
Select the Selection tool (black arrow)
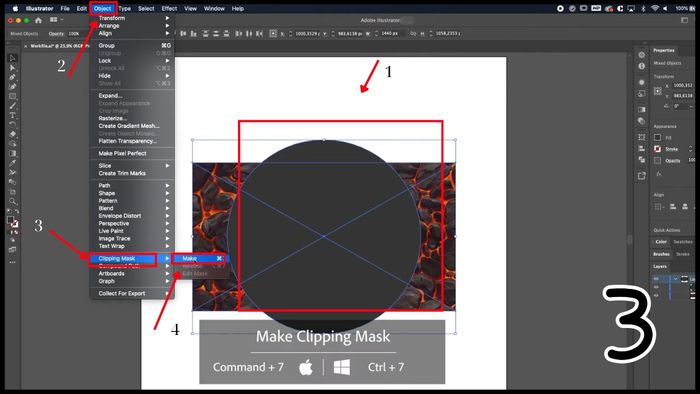point(12,58)
